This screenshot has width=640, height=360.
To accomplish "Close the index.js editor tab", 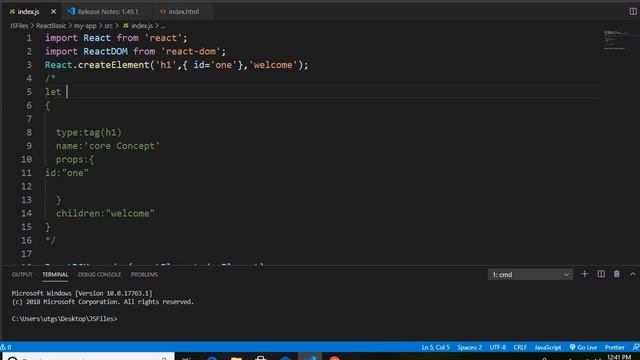I will coord(53,12).
